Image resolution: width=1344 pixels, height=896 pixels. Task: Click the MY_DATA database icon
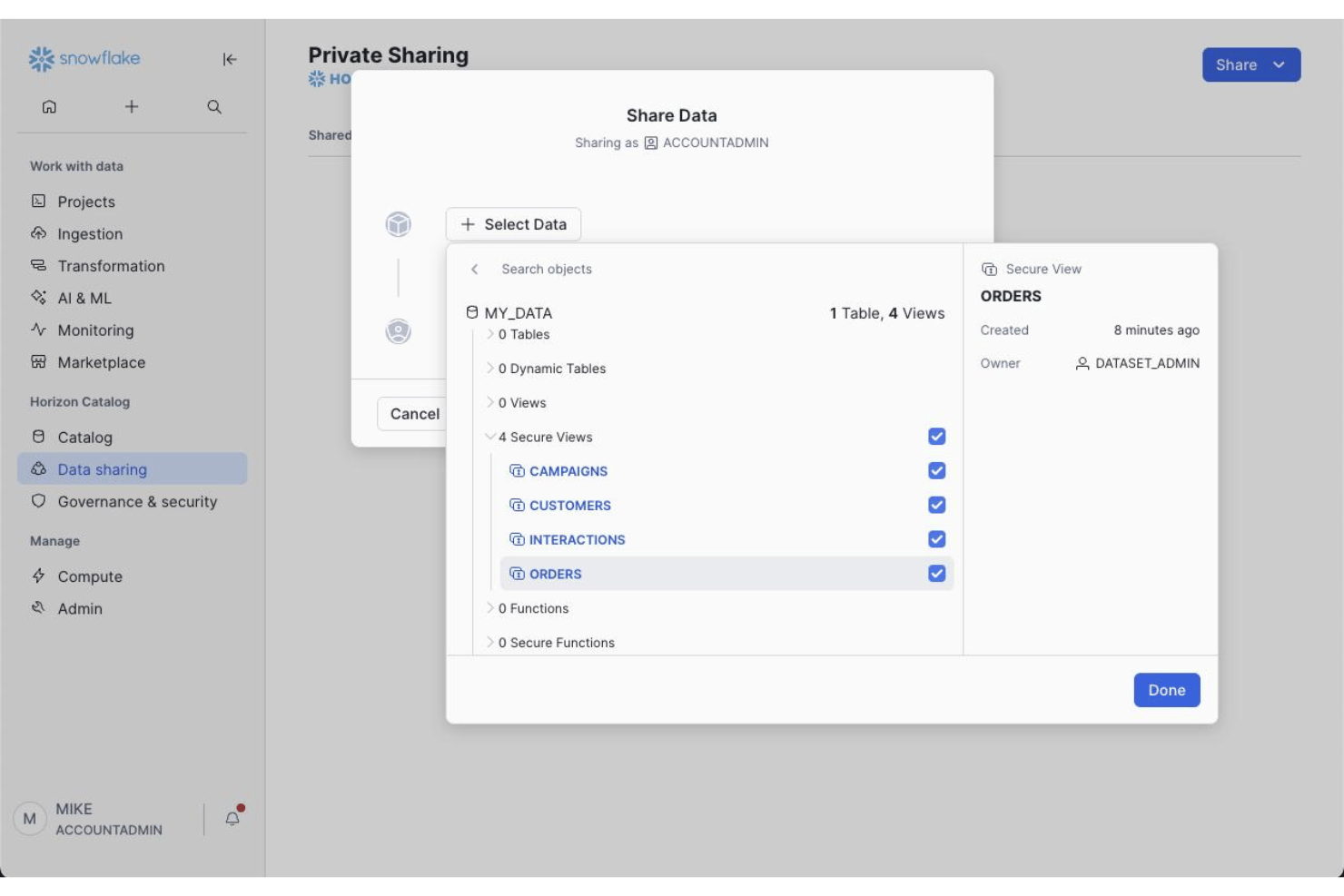(472, 312)
